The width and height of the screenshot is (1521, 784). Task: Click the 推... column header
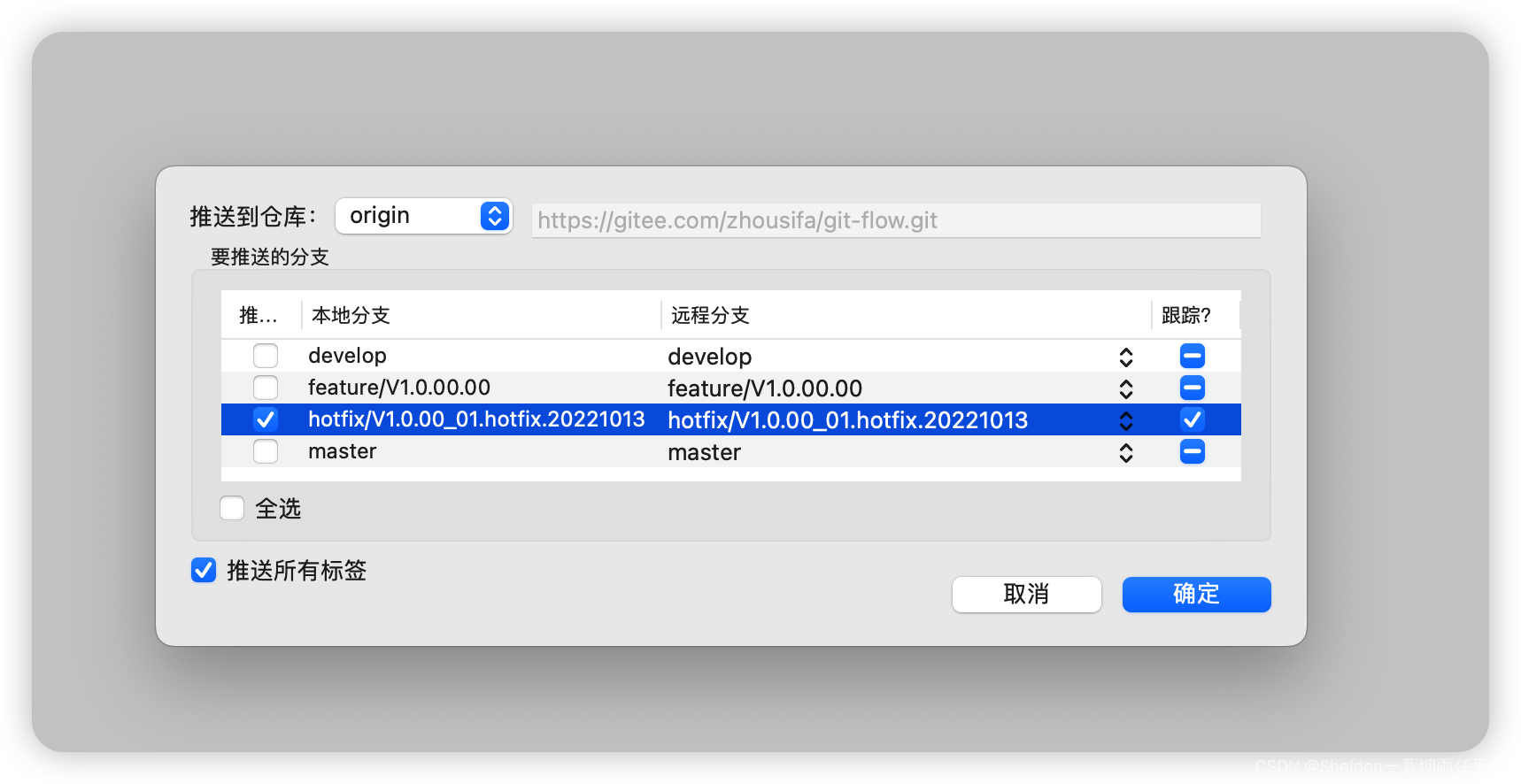click(x=259, y=315)
